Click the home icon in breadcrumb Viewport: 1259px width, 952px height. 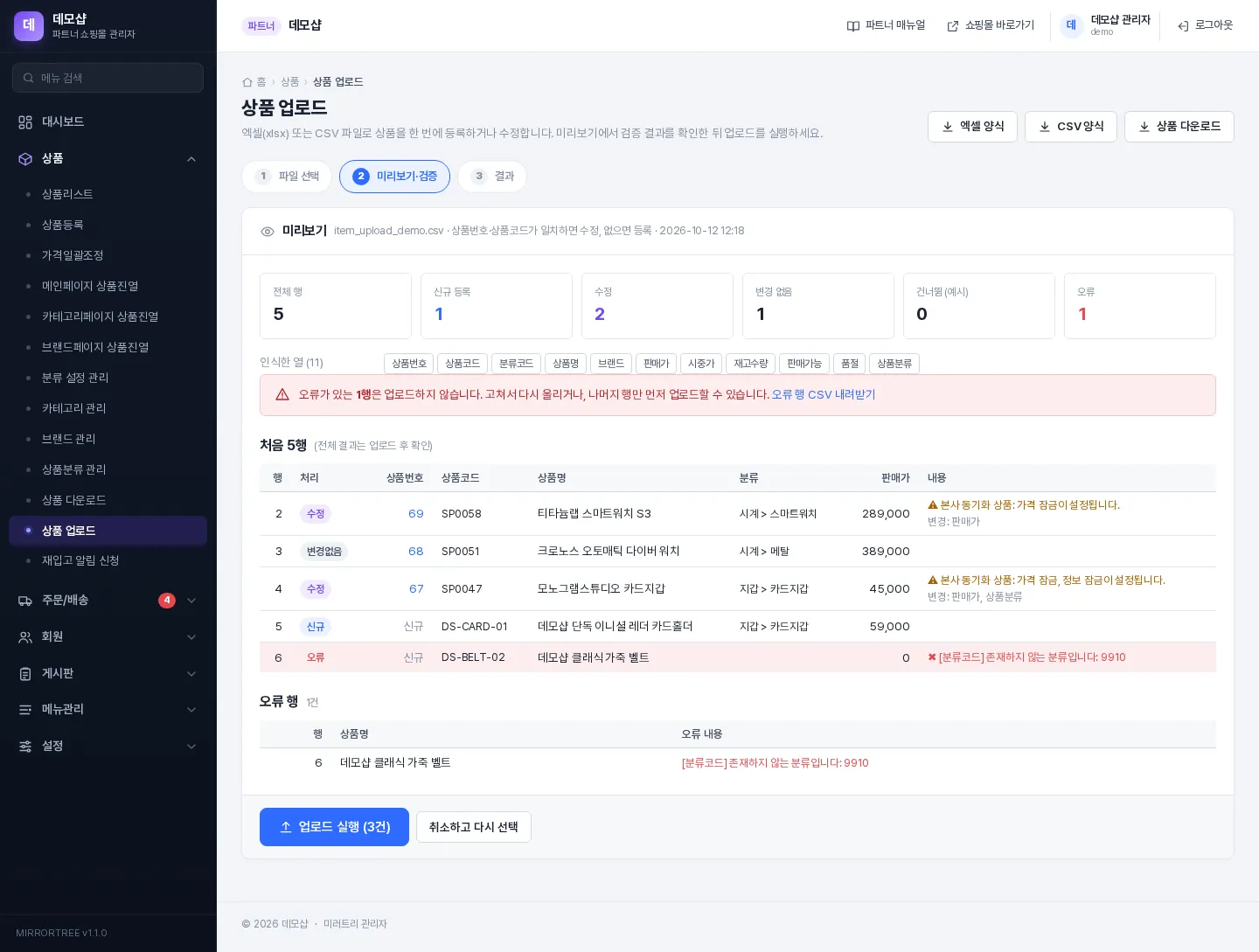[247, 82]
